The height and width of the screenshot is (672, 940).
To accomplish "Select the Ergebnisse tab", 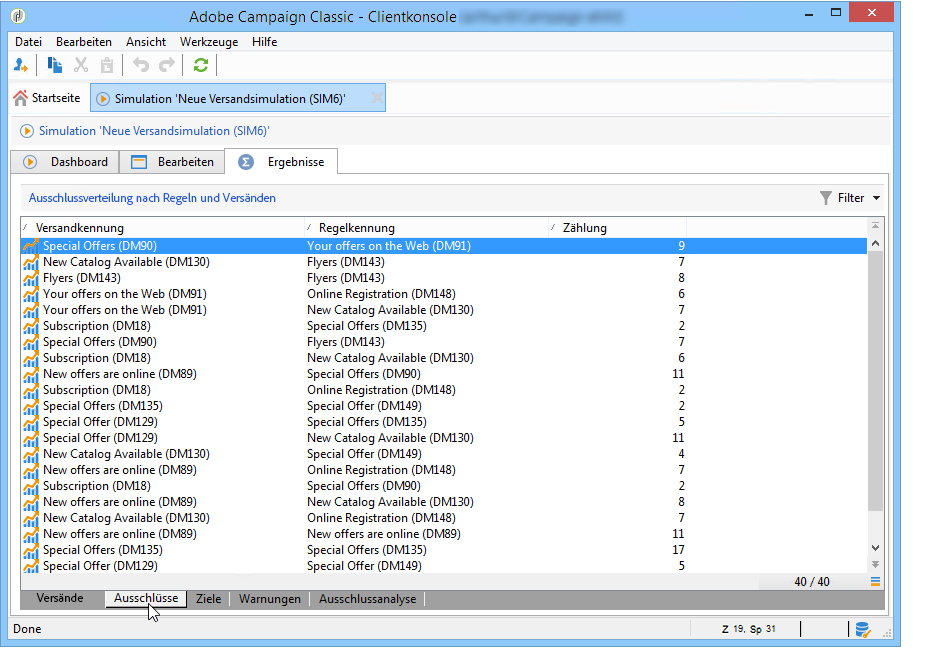I will point(281,162).
